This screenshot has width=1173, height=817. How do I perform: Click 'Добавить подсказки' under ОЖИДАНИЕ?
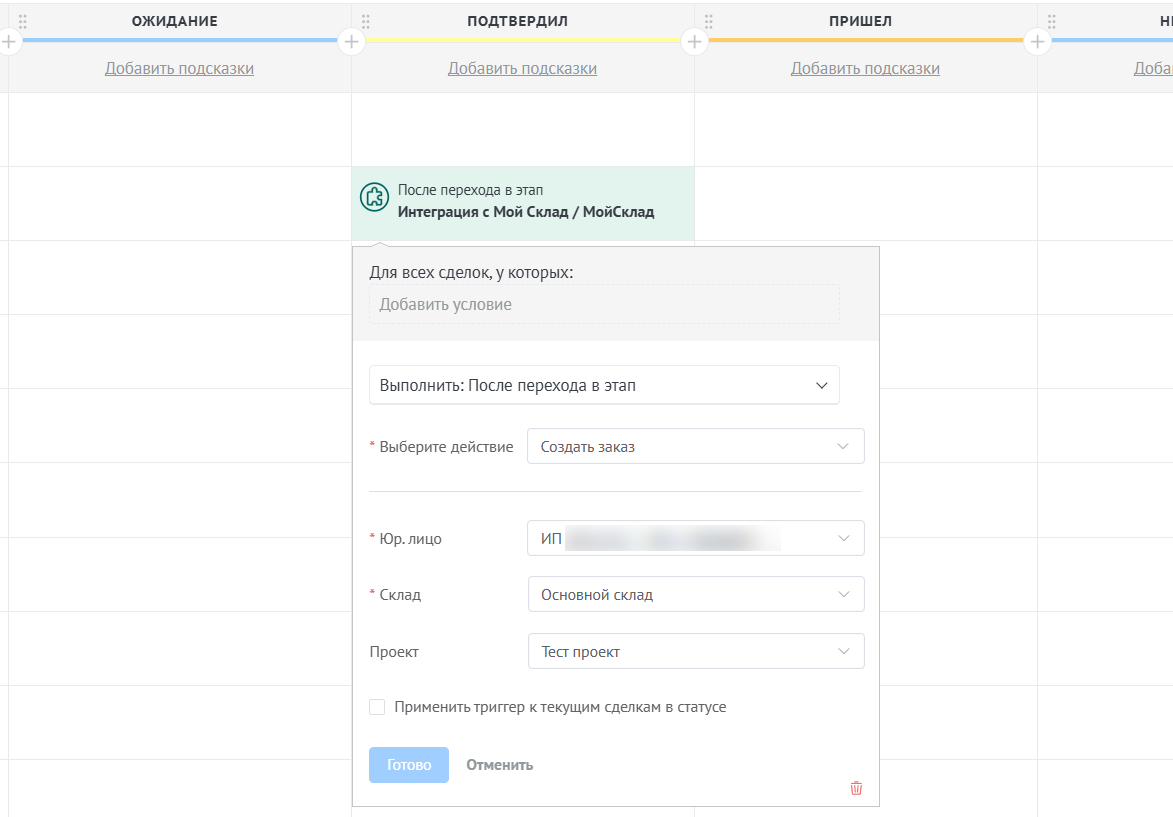(180, 68)
